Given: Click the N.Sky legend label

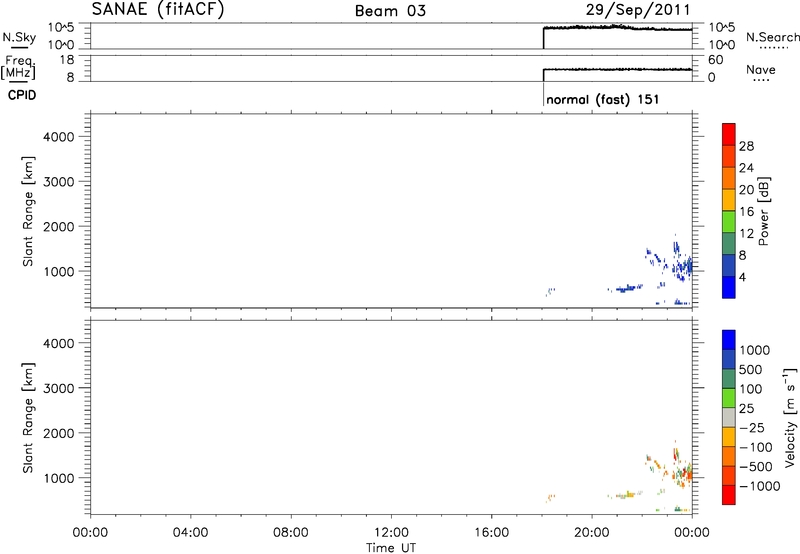Looking at the screenshot, I should [19, 37].
